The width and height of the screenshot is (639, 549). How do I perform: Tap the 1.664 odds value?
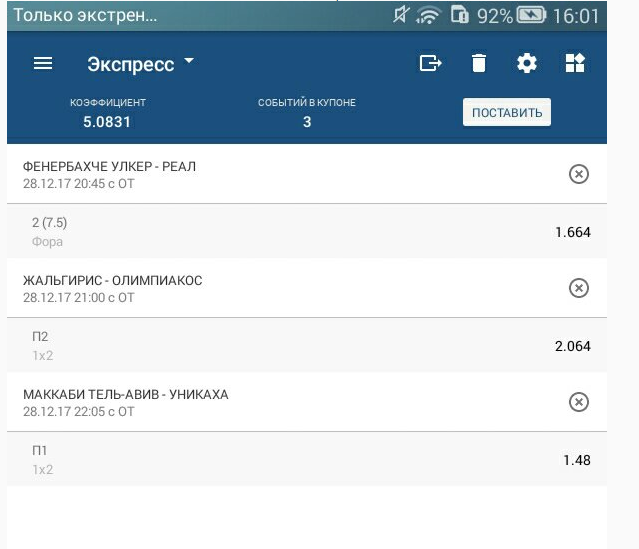click(572, 232)
